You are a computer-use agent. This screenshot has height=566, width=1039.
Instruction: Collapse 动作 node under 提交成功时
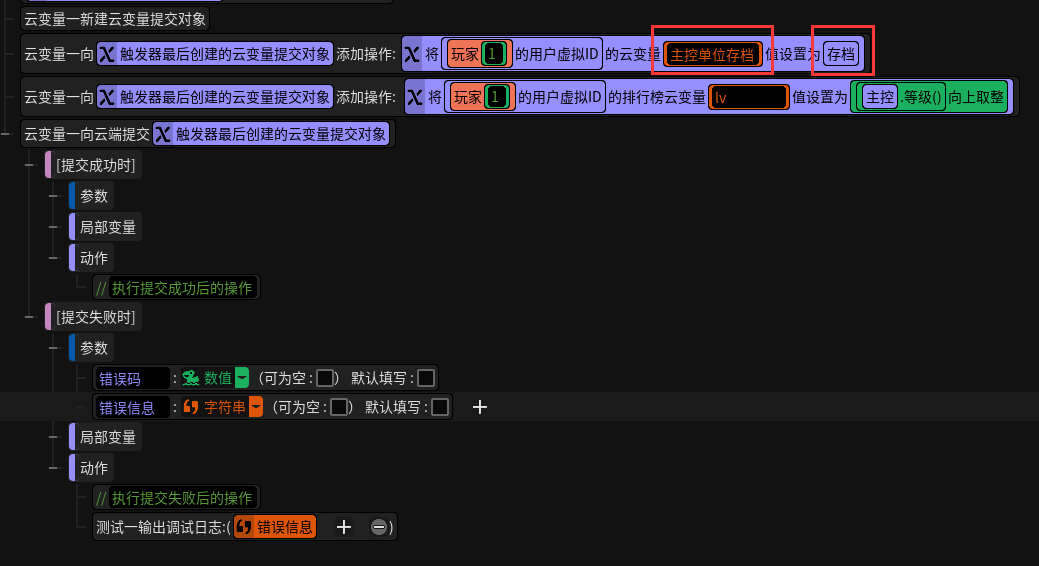(x=53, y=258)
